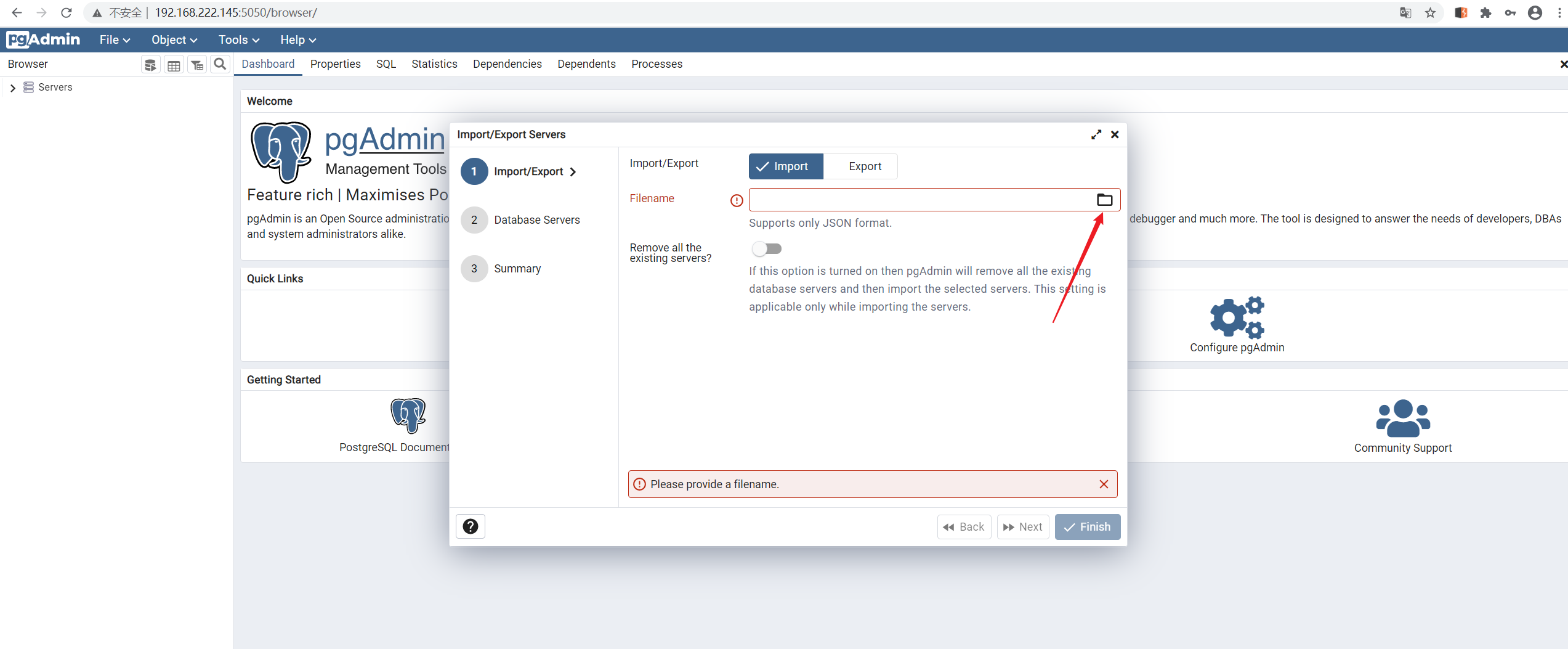Switch to the Dashboard tab
1568x649 pixels.
[268, 64]
